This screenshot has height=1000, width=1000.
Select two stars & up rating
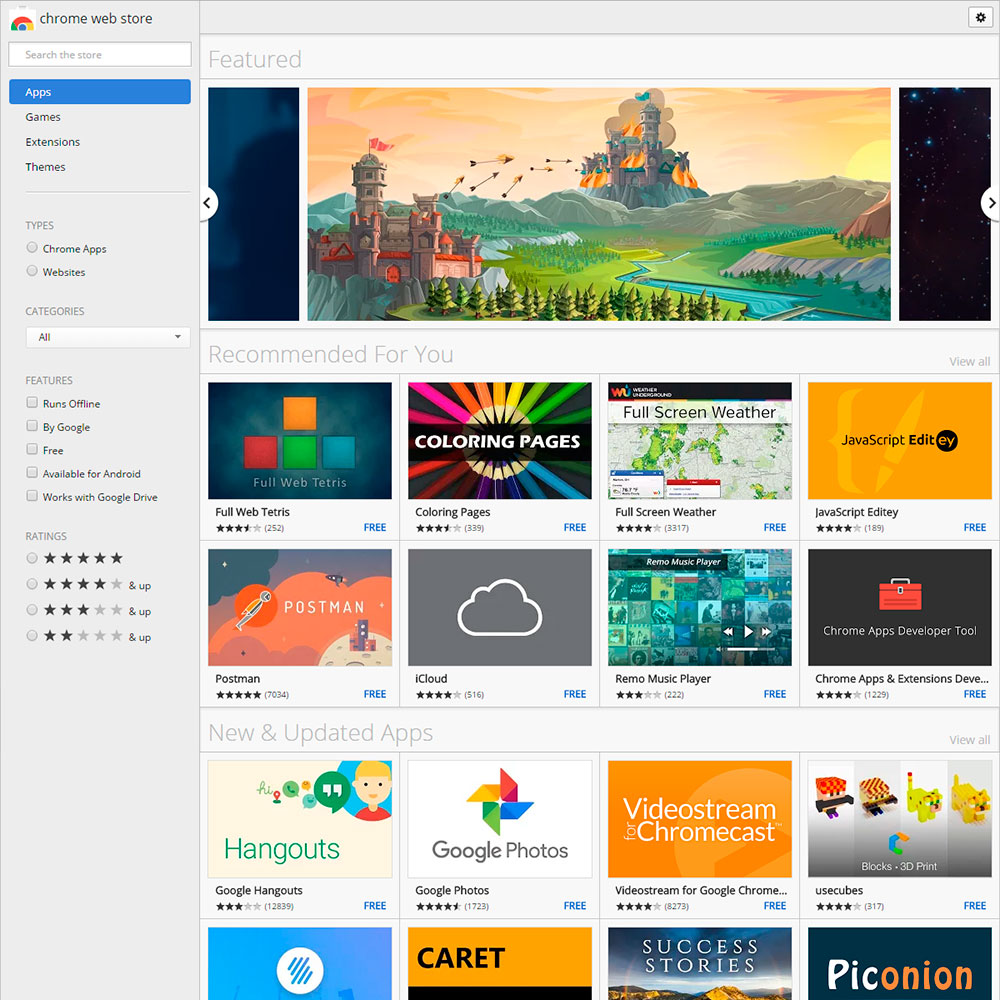click(x=32, y=636)
